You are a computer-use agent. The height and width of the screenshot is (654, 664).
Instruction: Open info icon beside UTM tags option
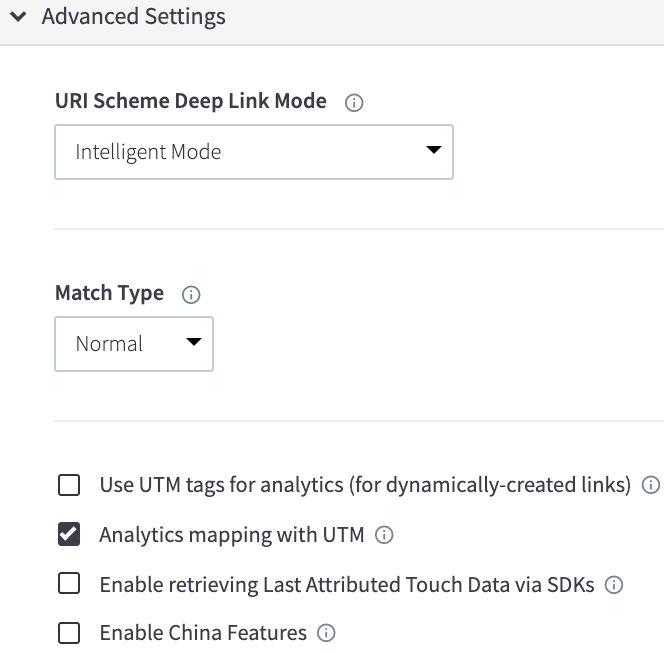[x=651, y=485]
